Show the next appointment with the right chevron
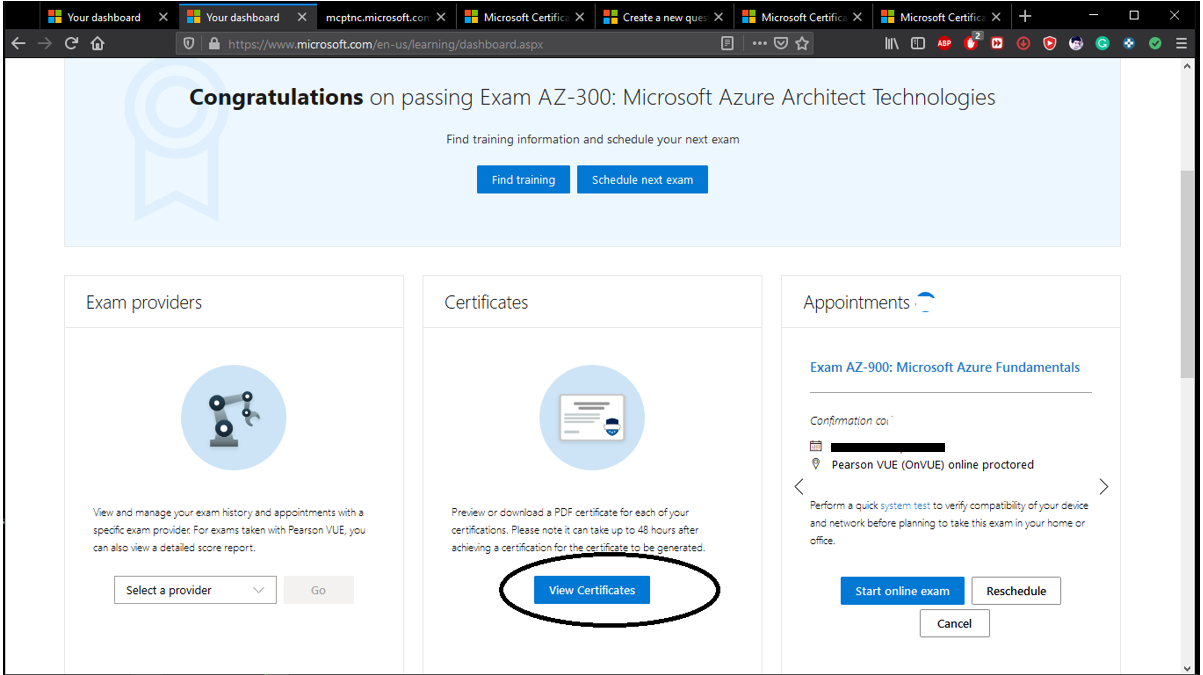The image size is (1203, 675). pyautogui.click(x=1104, y=487)
